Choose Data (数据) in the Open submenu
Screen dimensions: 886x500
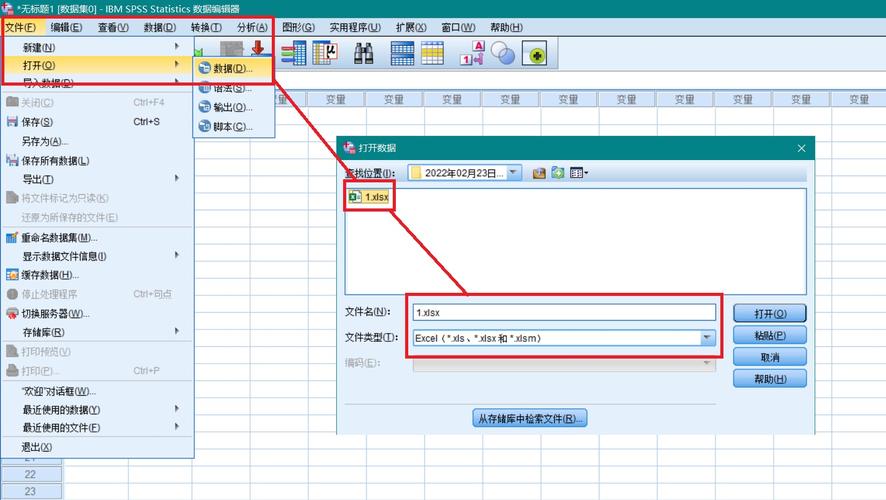(x=234, y=68)
